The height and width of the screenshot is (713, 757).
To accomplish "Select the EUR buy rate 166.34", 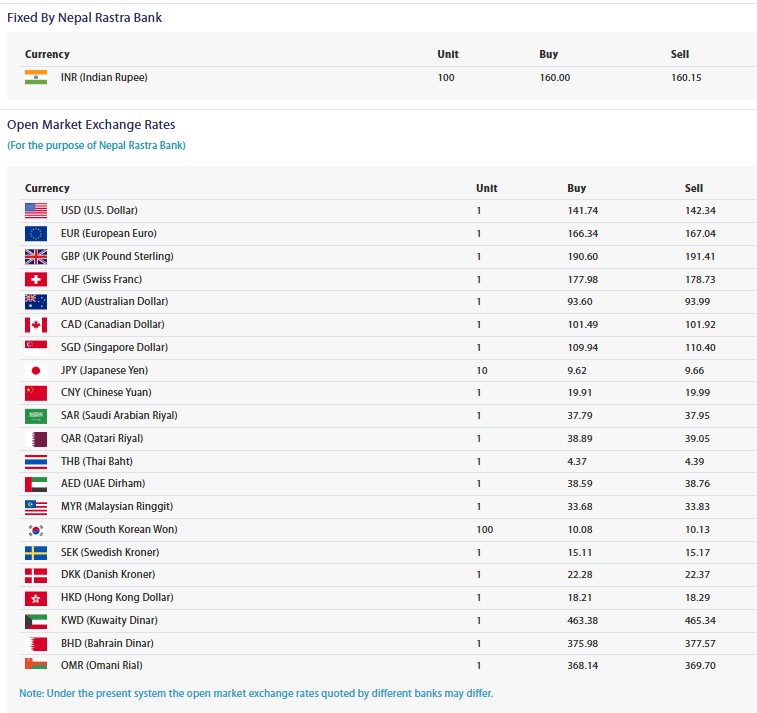I will click(x=584, y=233).
